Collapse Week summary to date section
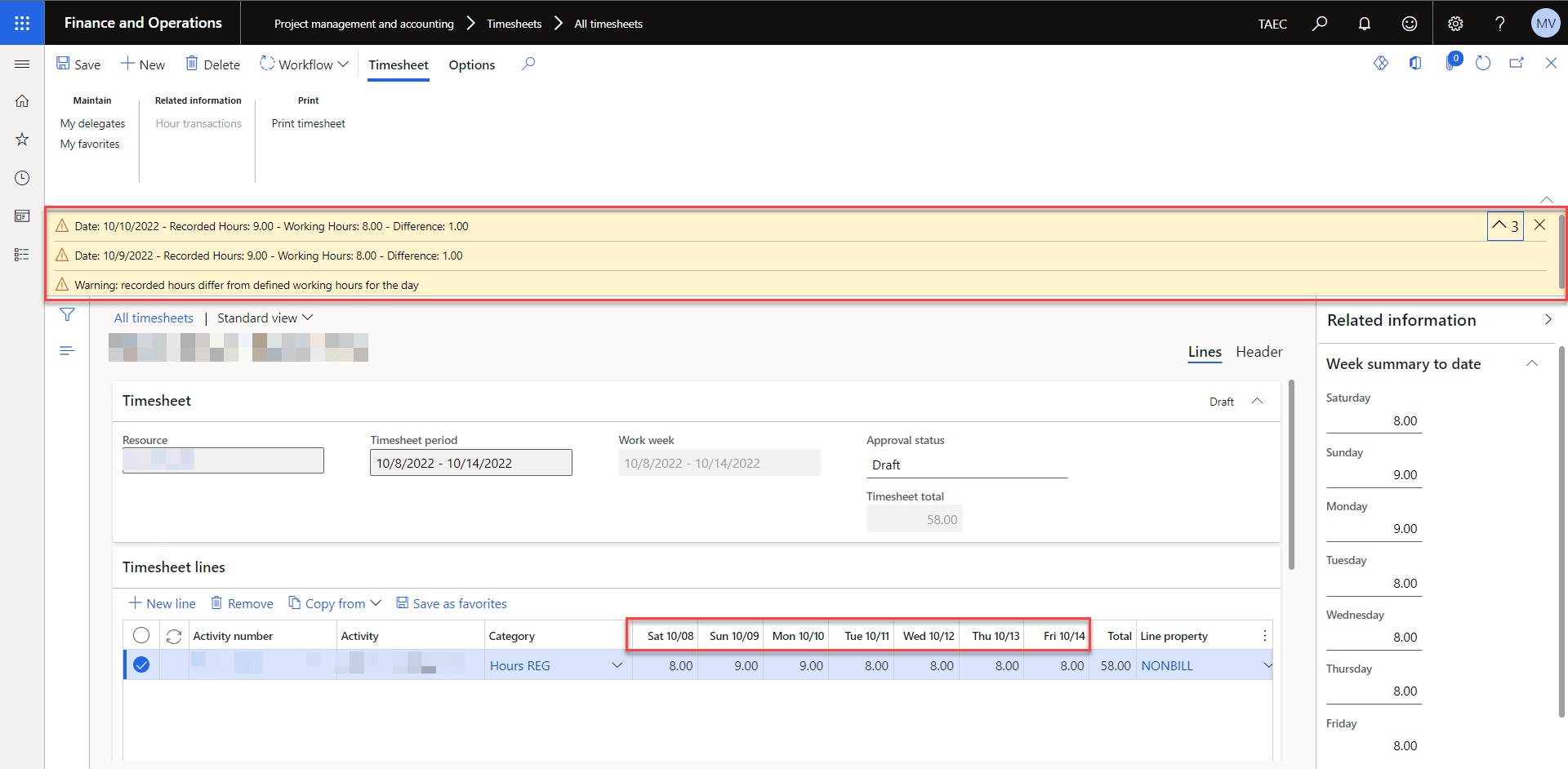The width and height of the screenshot is (1568, 769). click(1533, 364)
